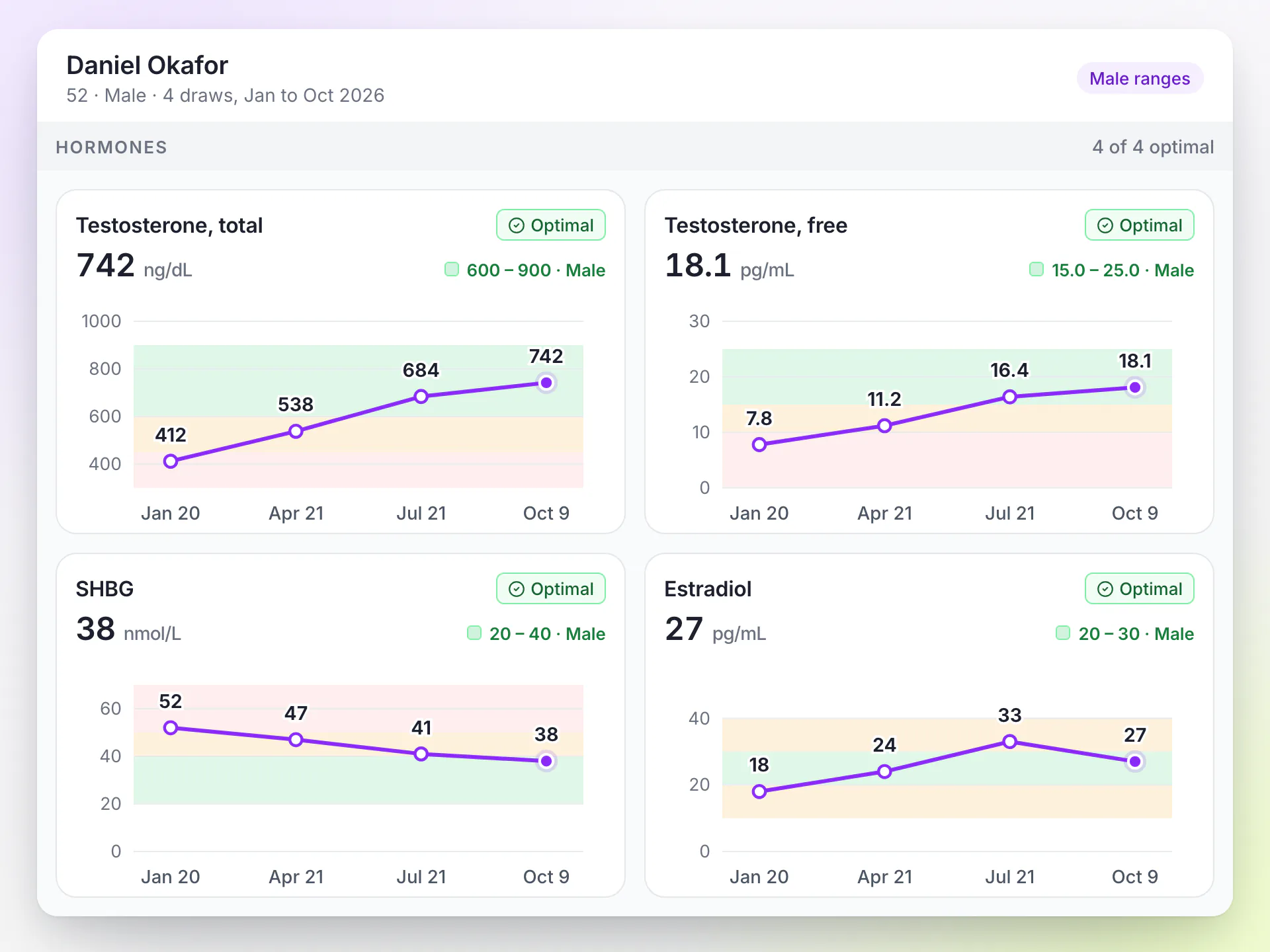Select the 16.4 point on free testosterone chart
1270x952 pixels.
click(x=1009, y=397)
